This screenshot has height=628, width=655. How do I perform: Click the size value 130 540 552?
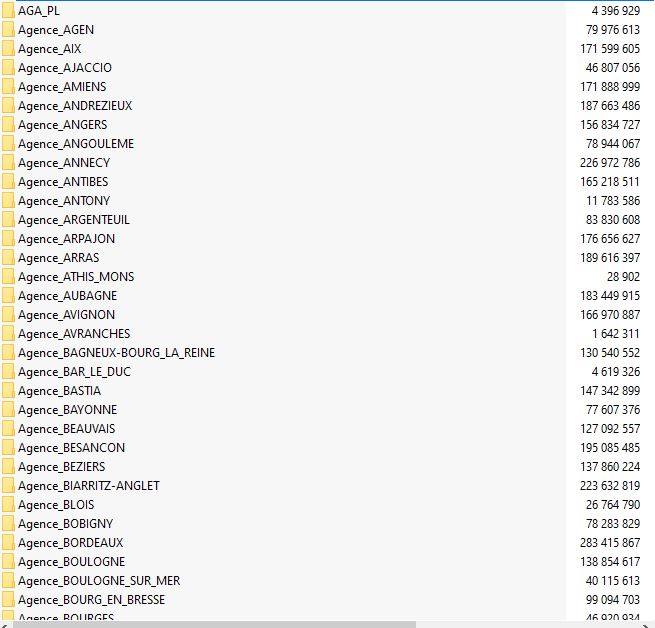[x=610, y=353]
